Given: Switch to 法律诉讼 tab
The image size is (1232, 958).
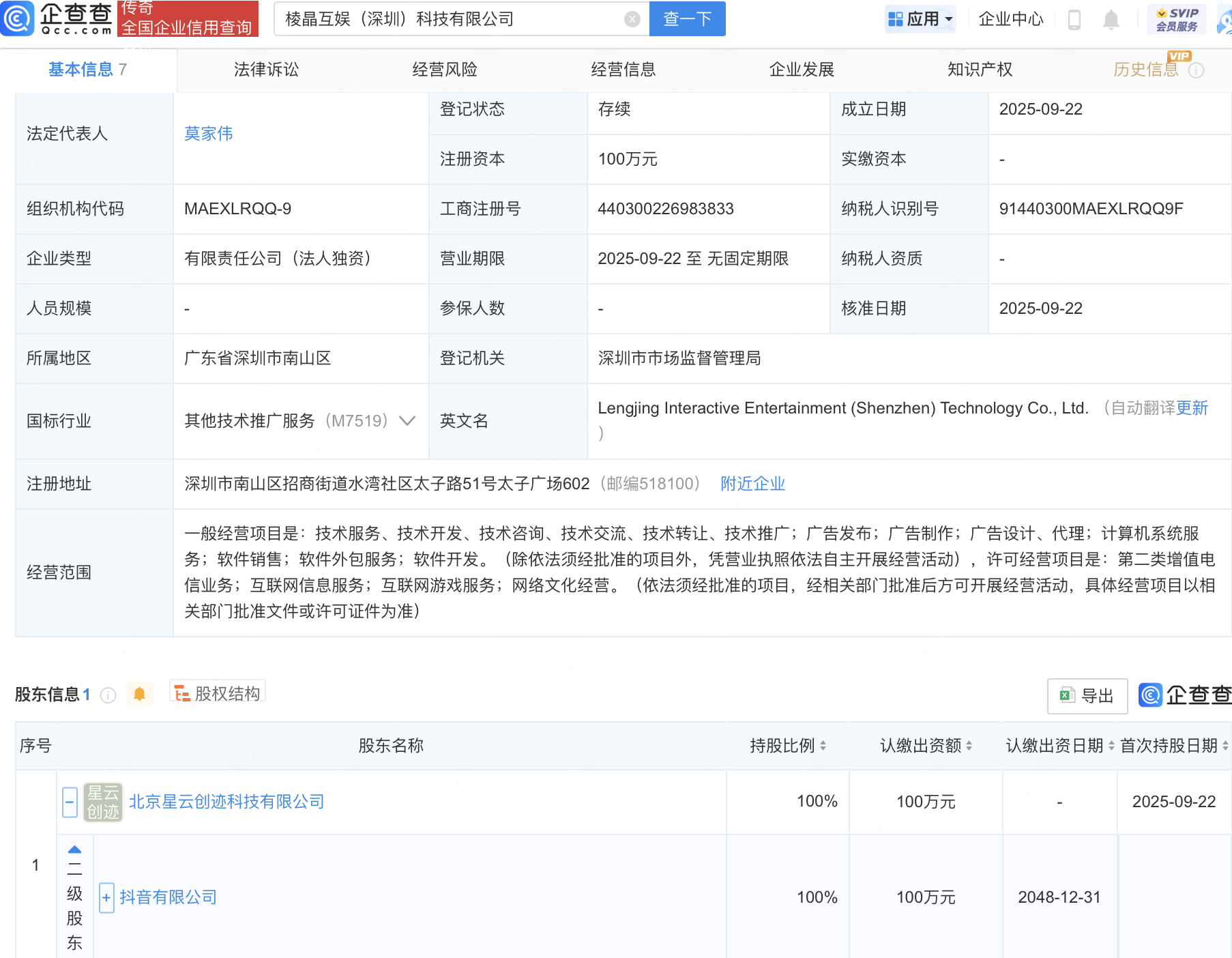Looking at the screenshot, I should 266,70.
